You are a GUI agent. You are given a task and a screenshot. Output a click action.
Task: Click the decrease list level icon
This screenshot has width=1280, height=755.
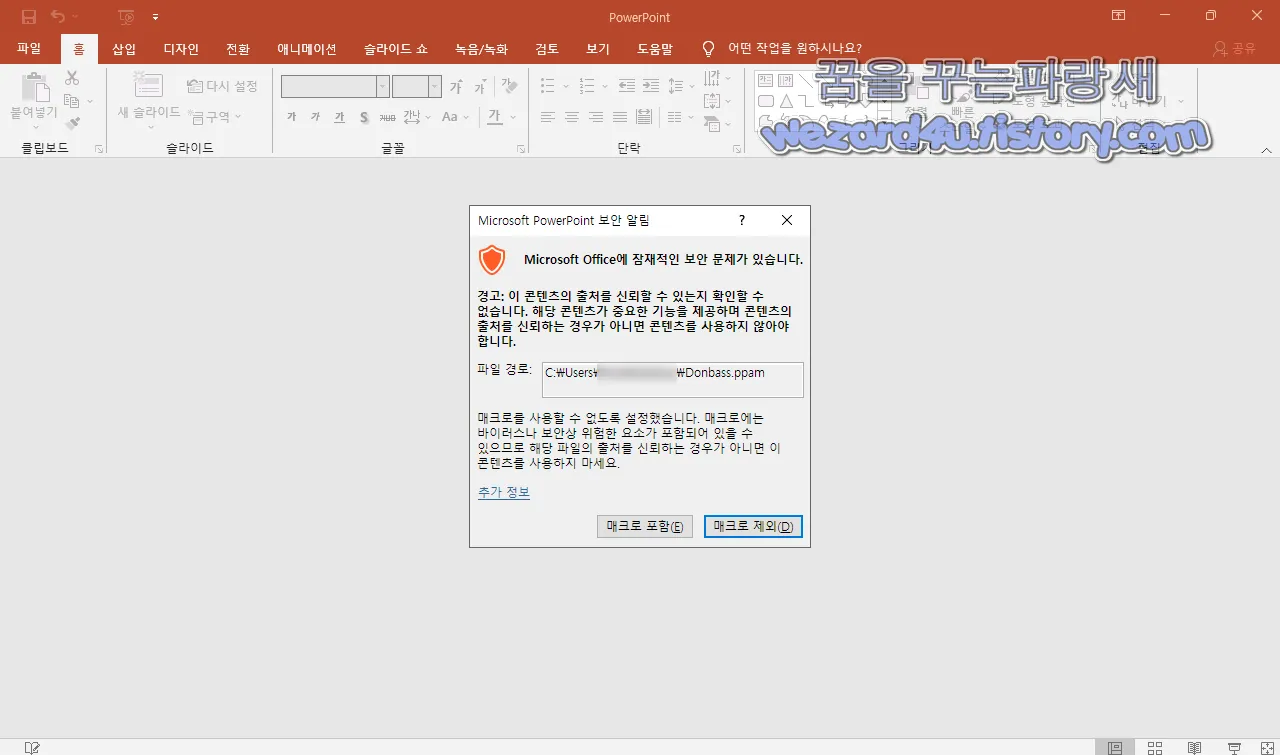[x=627, y=86]
